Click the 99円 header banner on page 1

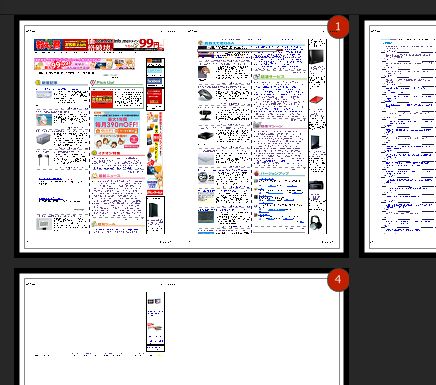pyautogui.click(x=99, y=45)
